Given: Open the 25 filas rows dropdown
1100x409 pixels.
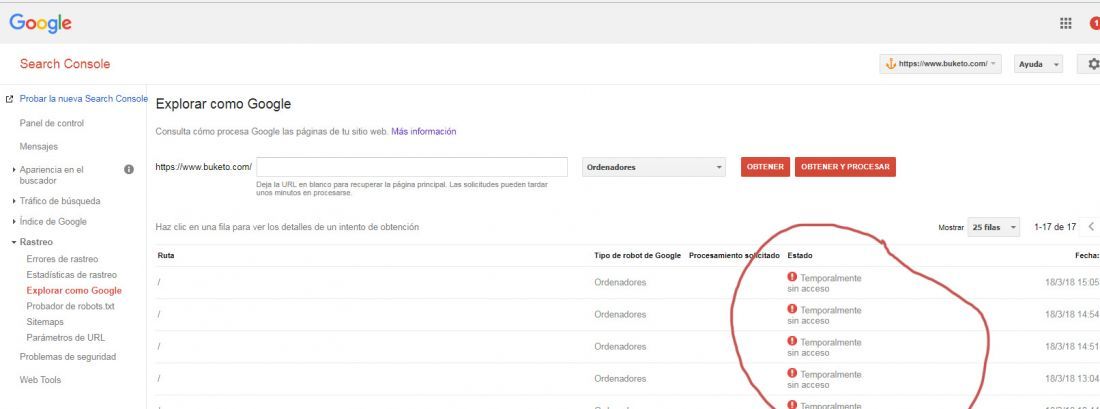Looking at the screenshot, I should point(994,227).
